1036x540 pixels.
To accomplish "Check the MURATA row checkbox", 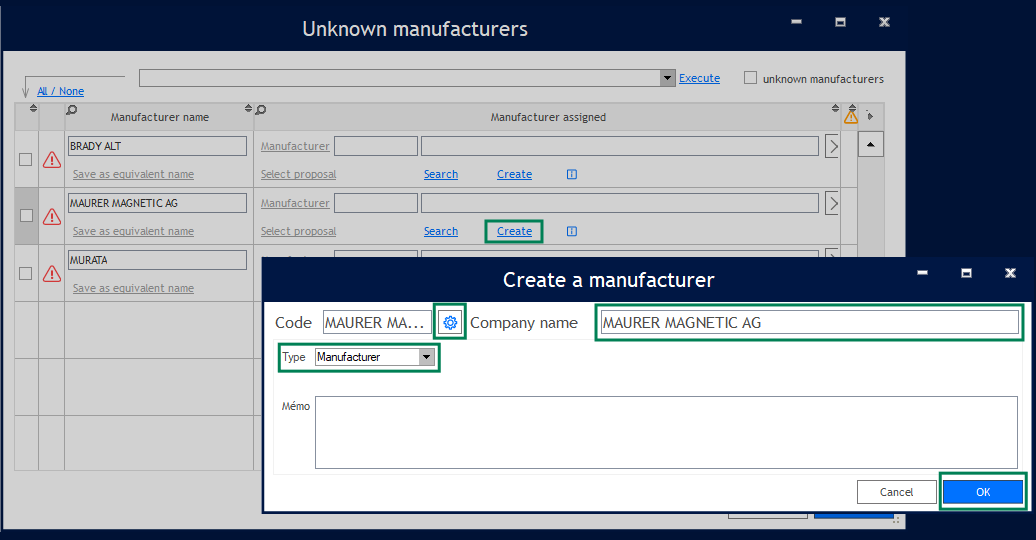I will [x=26, y=273].
